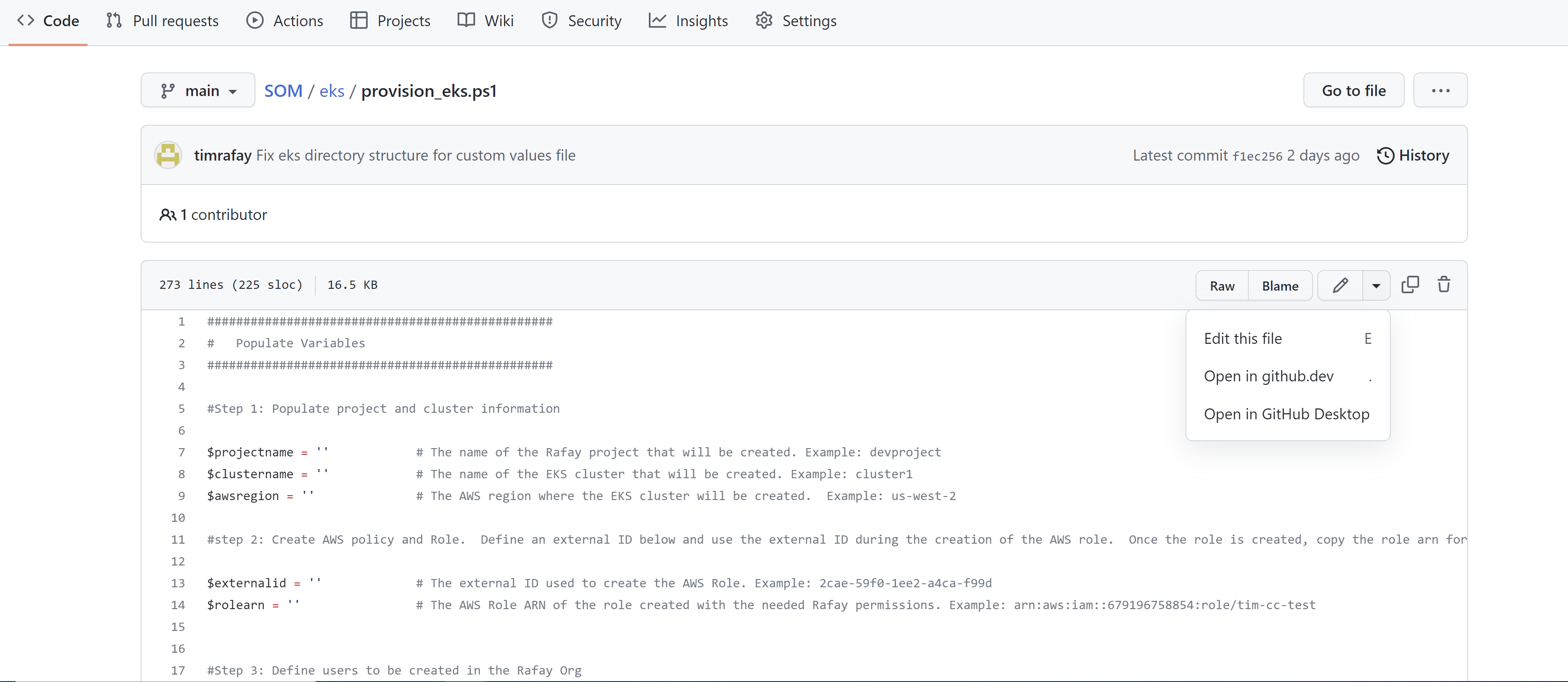Click the 16.5 KB file size

pyautogui.click(x=352, y=285)
